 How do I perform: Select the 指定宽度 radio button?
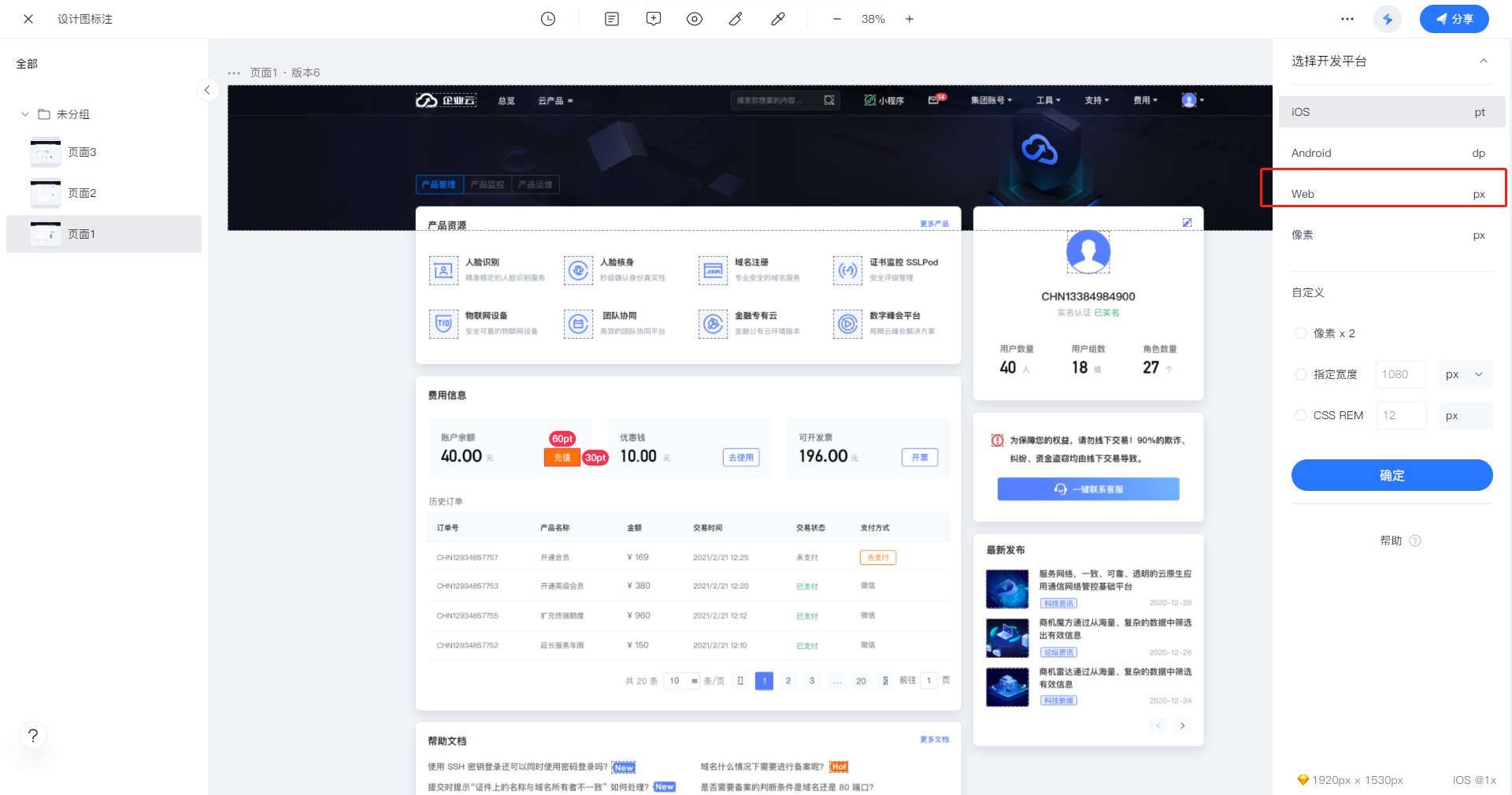[x=1301, y=374]
